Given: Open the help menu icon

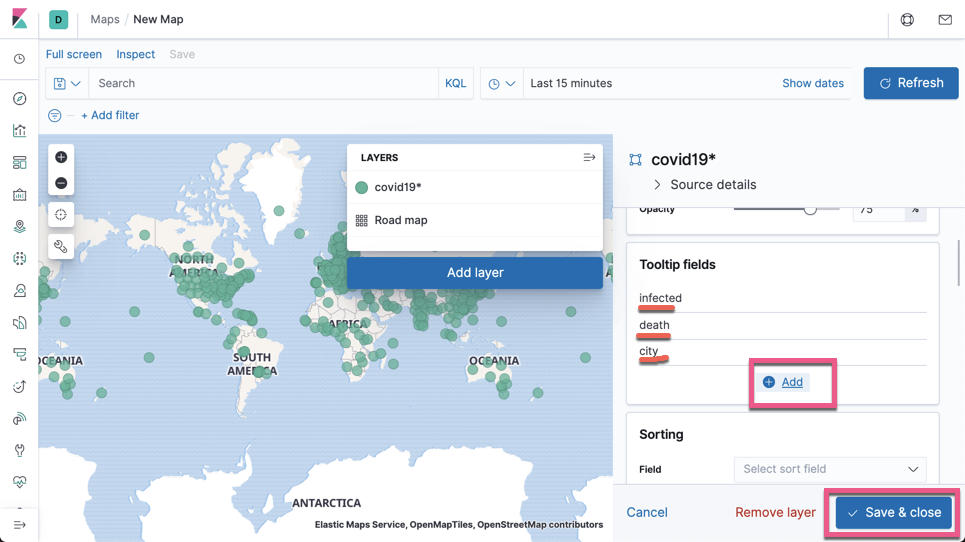Looking at the screenshot, I should pyautogui.click(x=907, y=20).
